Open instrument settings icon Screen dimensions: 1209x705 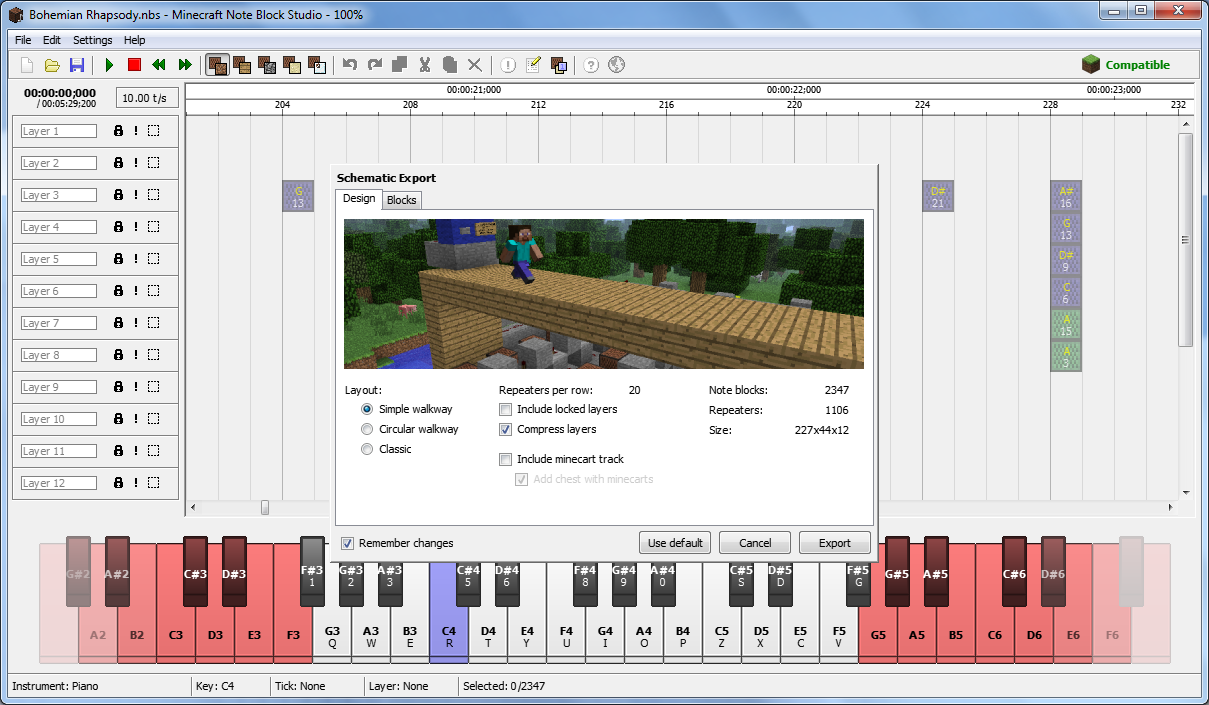click(x=558, y=65)
